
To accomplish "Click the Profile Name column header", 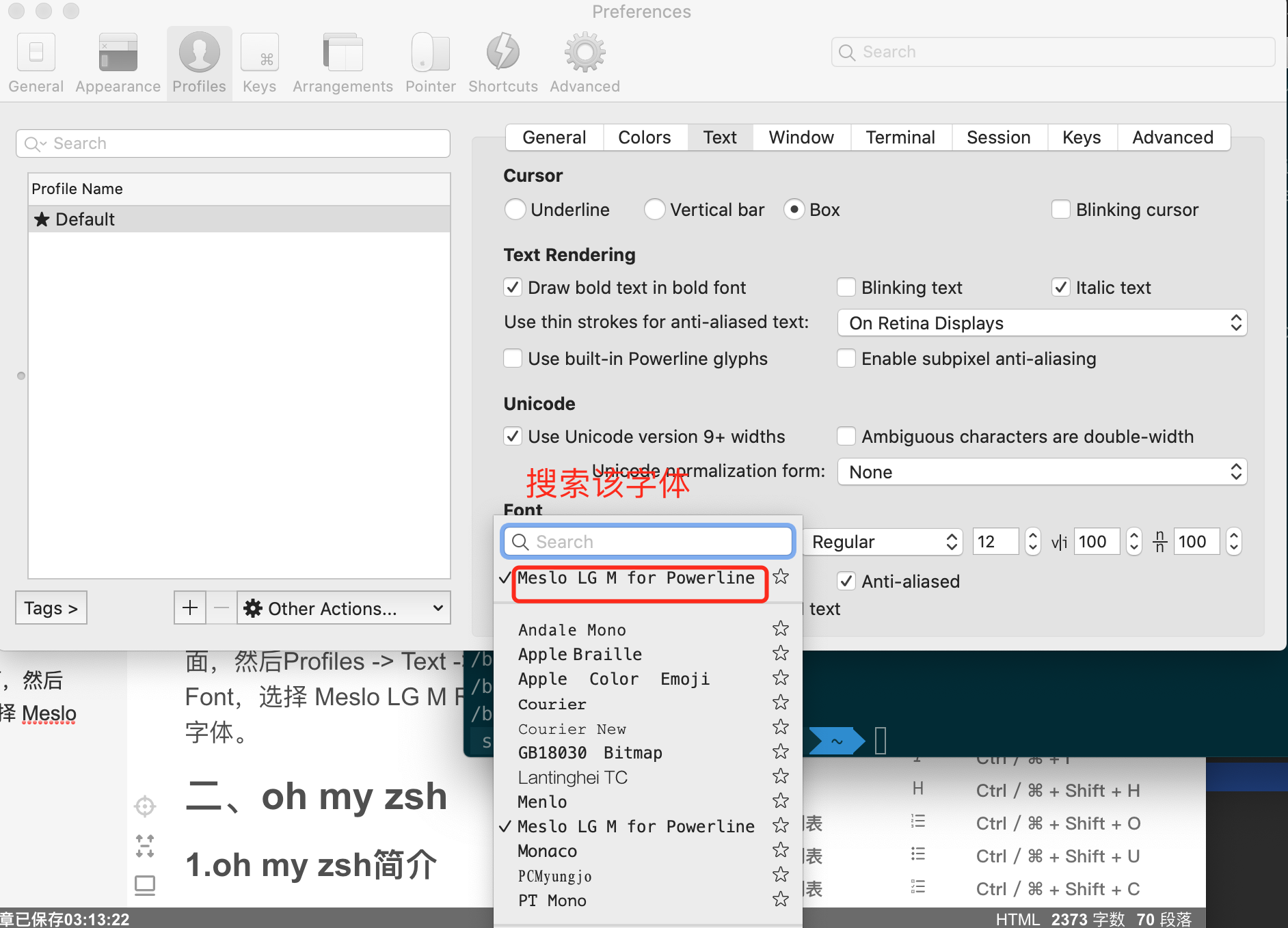I will click(239, 189).
